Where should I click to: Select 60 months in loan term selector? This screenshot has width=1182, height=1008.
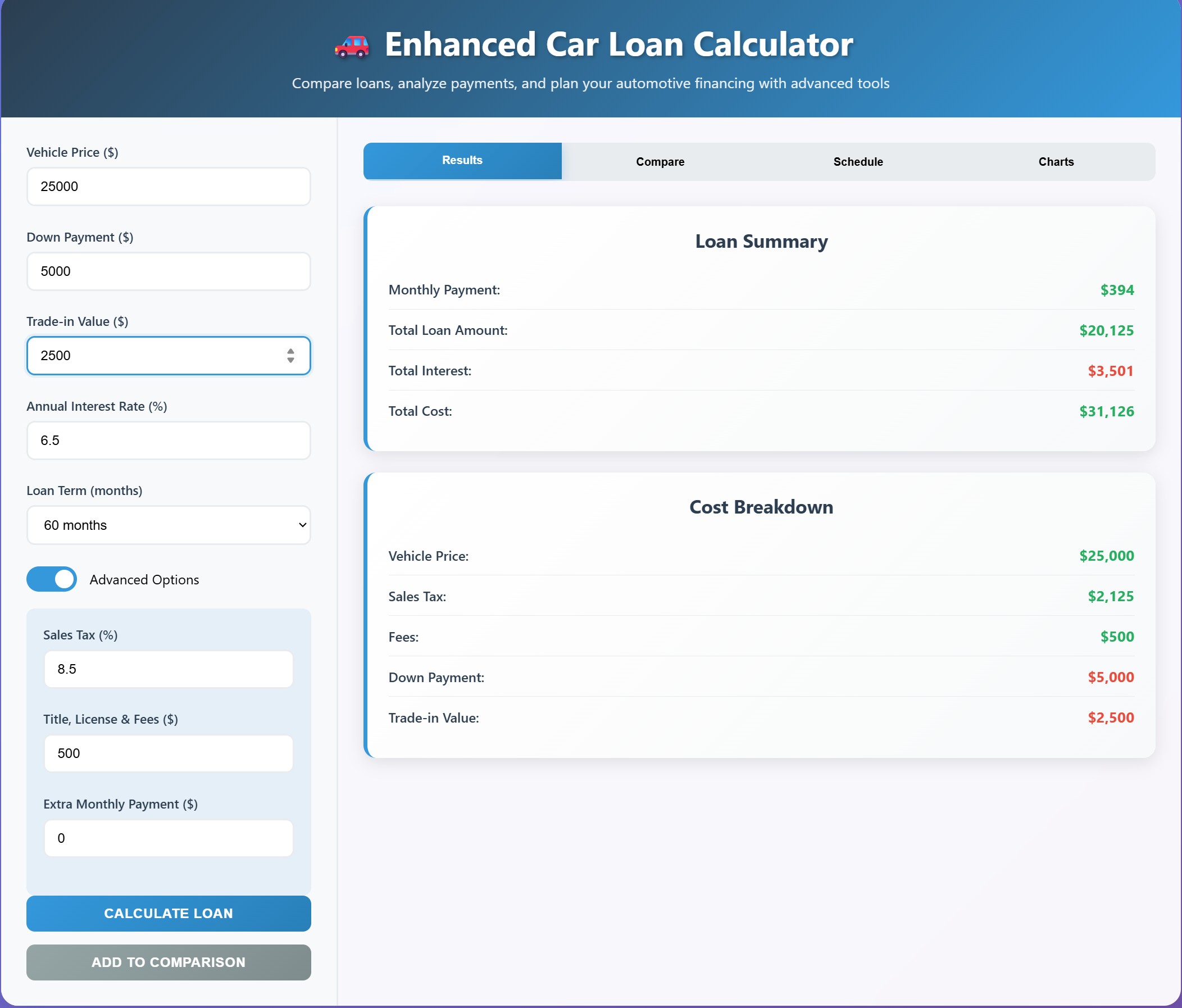click(169, 525)
